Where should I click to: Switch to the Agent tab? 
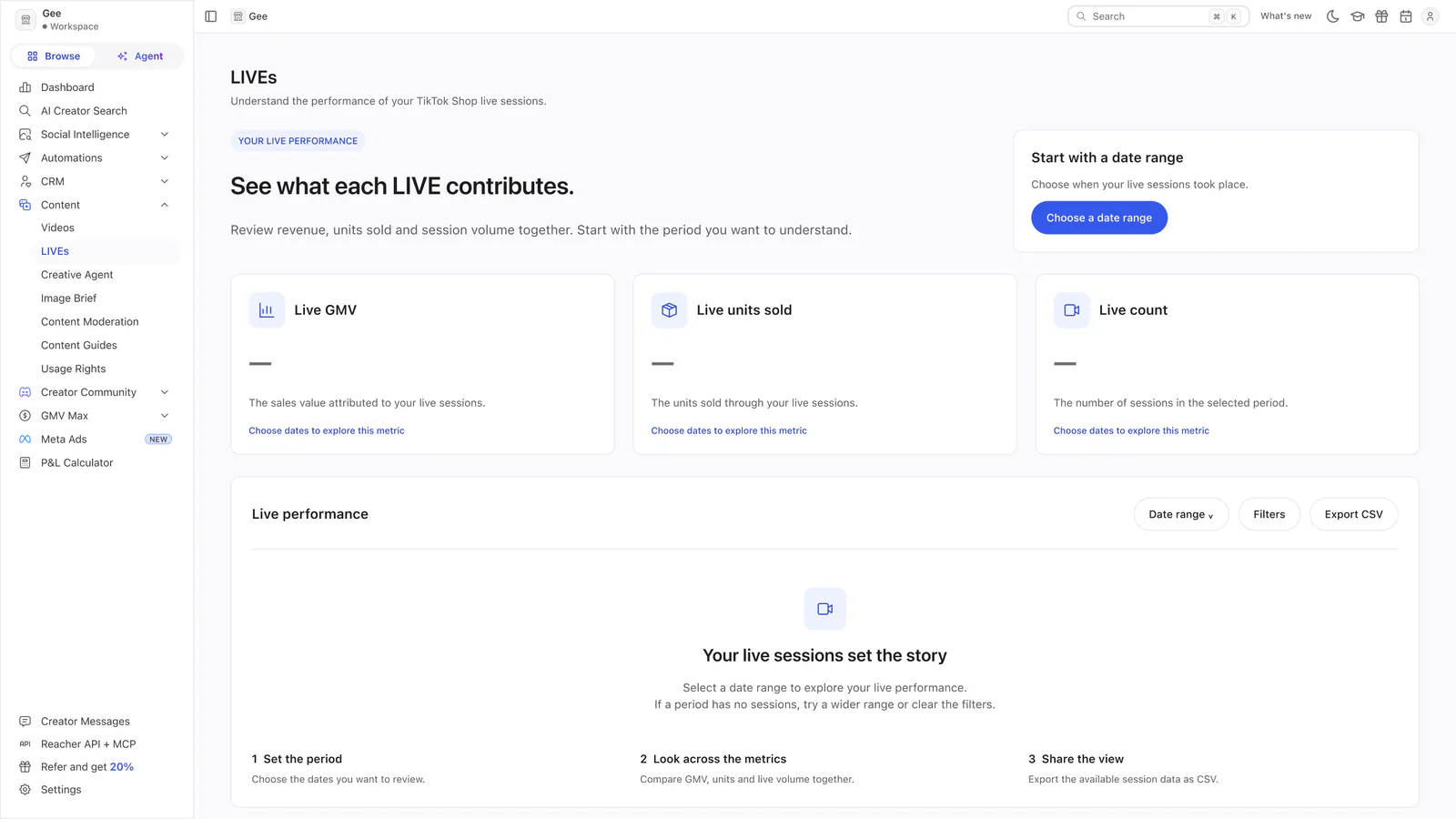[x=140, y=56]
